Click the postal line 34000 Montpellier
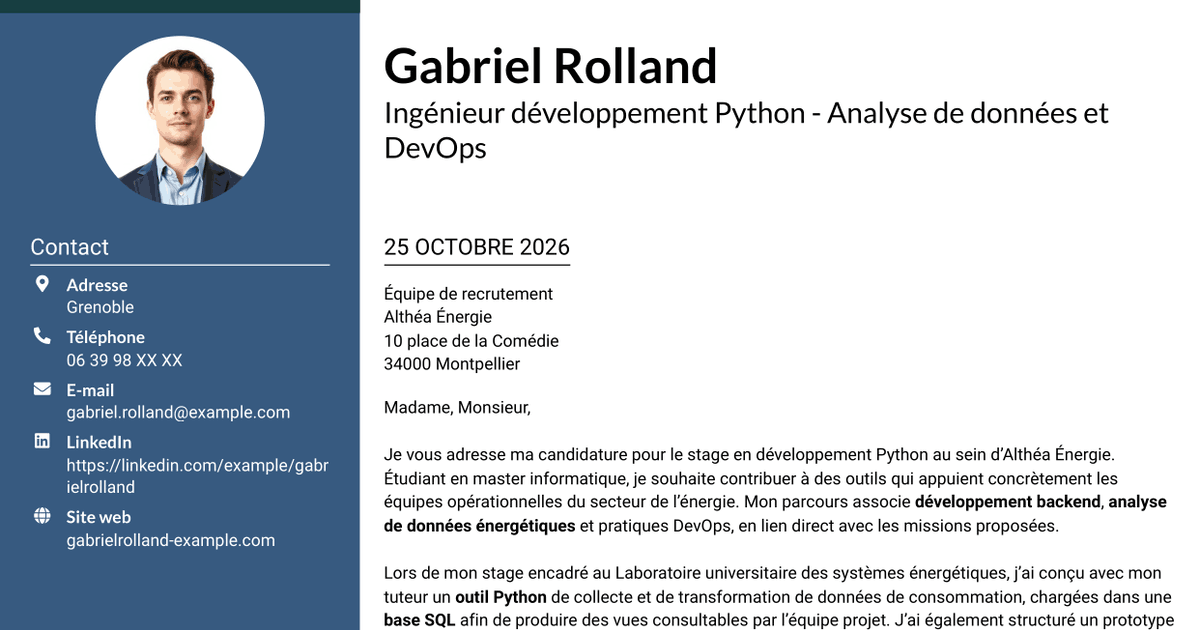The image size is (1200, 630). click(453, 364)
